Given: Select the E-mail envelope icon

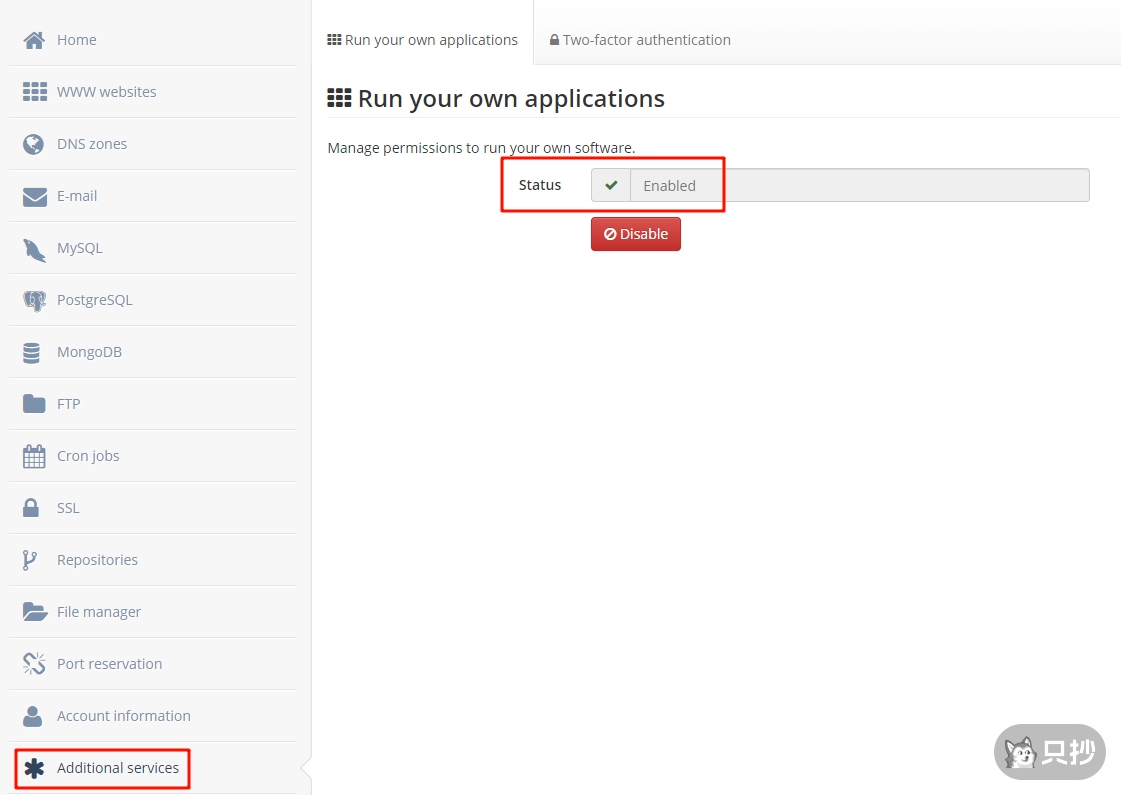Looking at the screenshot, I should pyautogui.click(x=35, y=196).
